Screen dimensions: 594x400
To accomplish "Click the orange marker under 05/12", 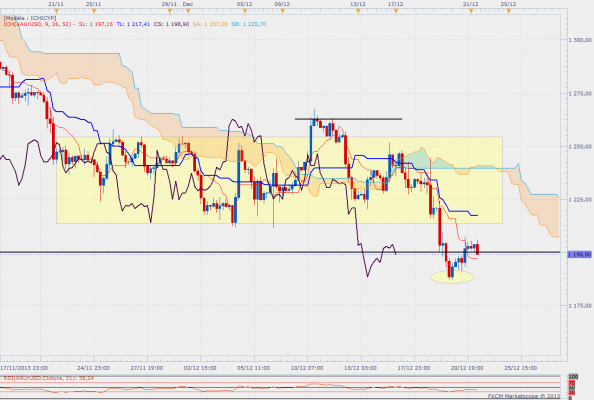I will (x=245, y=11).
